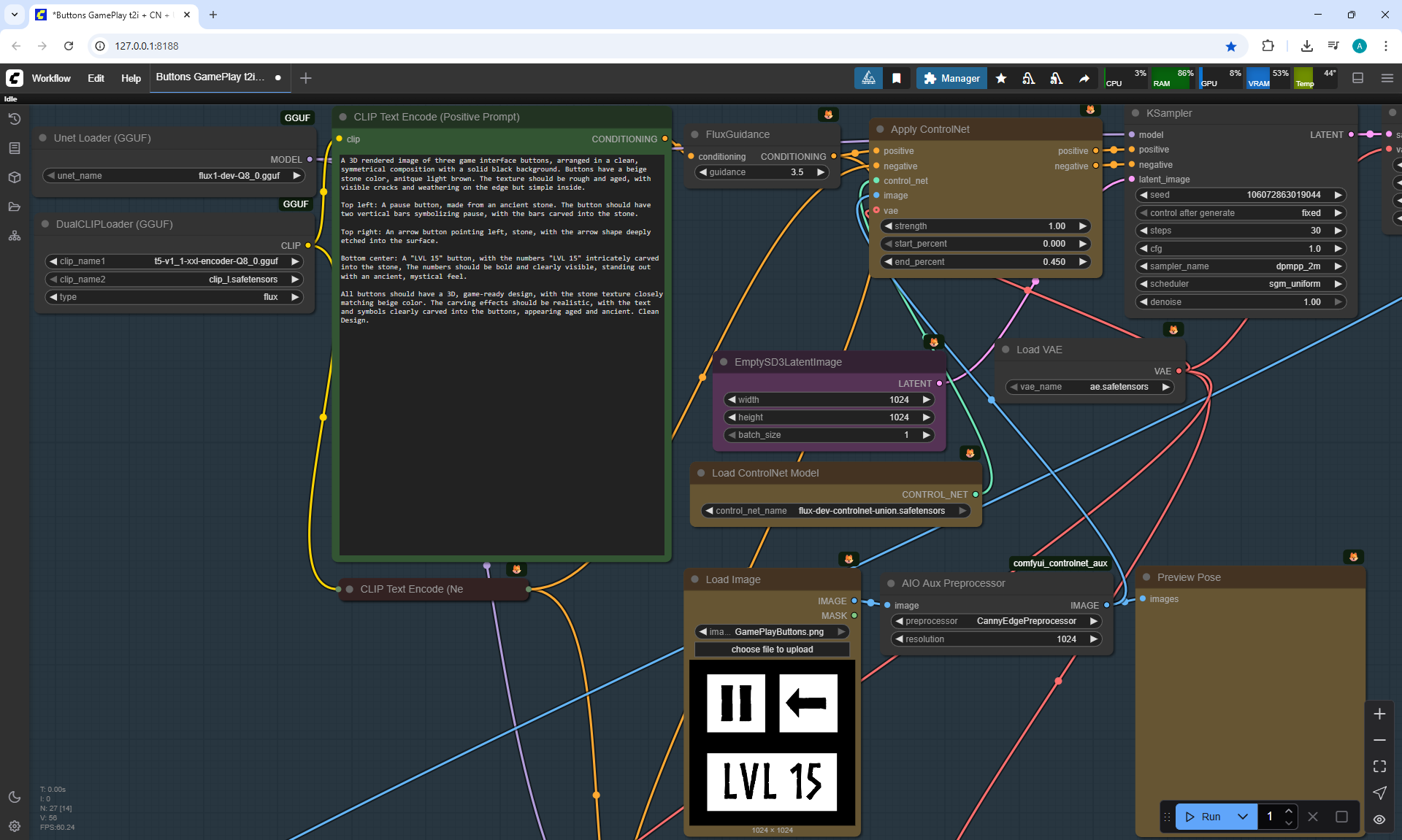Open the Workflow menu
The height and width of the screenshot is (840, 1402).
(x=51, y=78)
